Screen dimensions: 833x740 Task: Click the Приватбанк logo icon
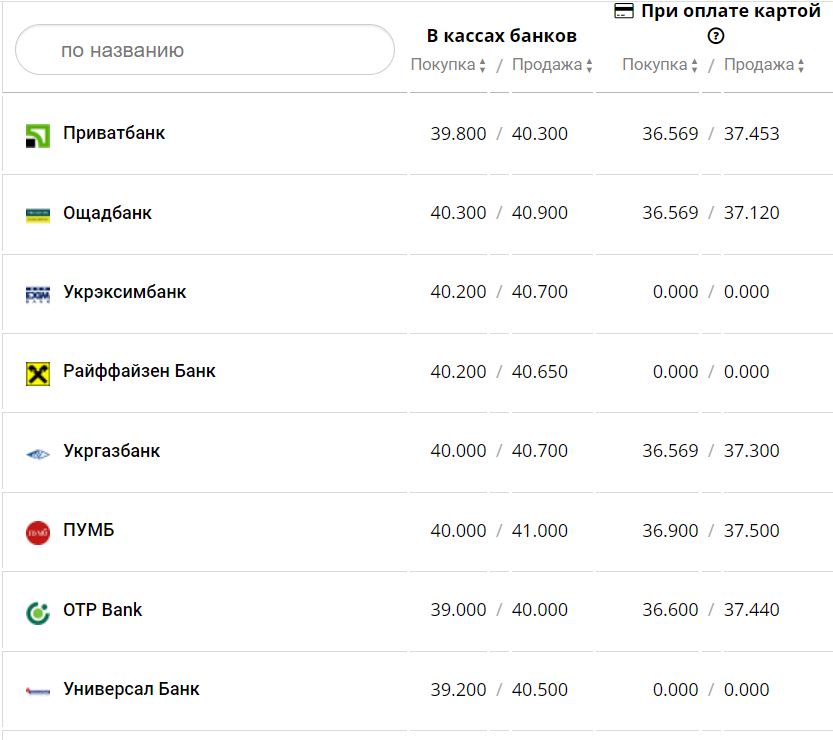pos(38,136)
